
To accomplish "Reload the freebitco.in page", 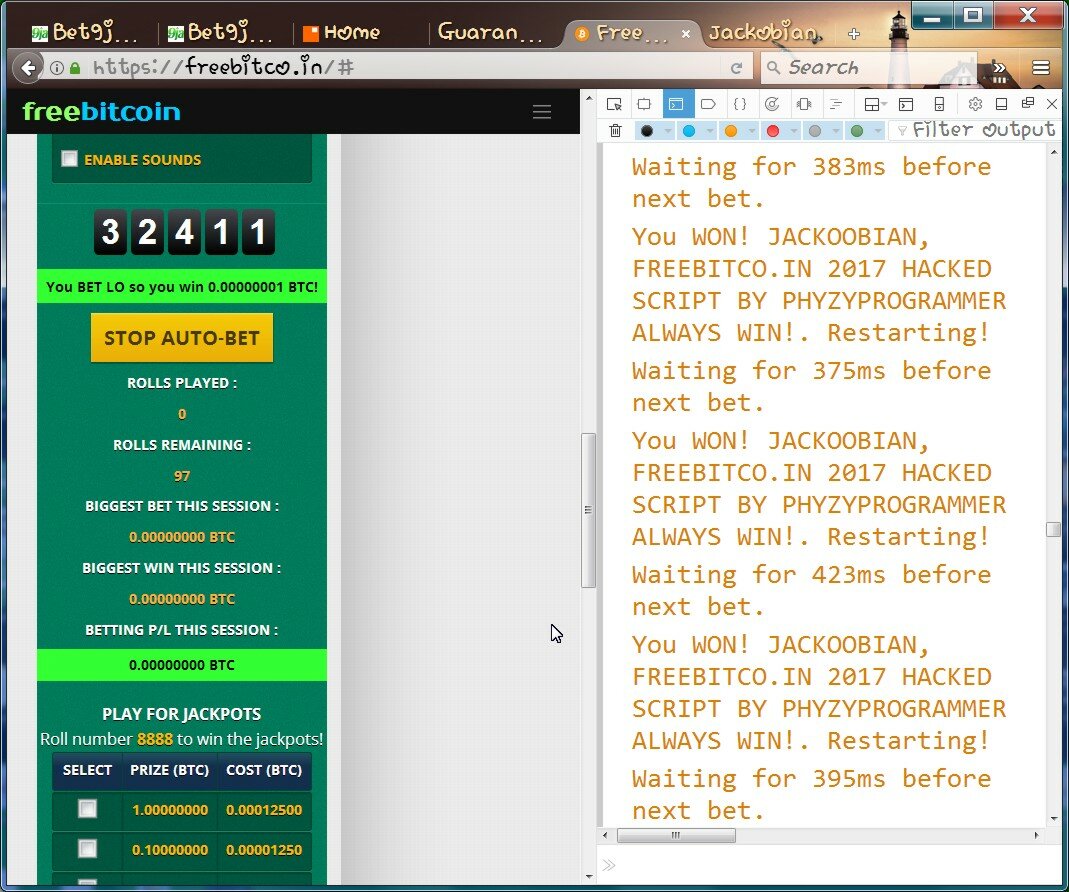I will 736,68.
